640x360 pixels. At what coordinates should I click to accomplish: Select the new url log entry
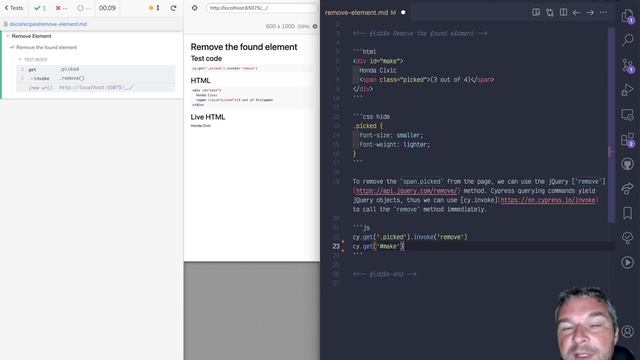click(96, 87)
